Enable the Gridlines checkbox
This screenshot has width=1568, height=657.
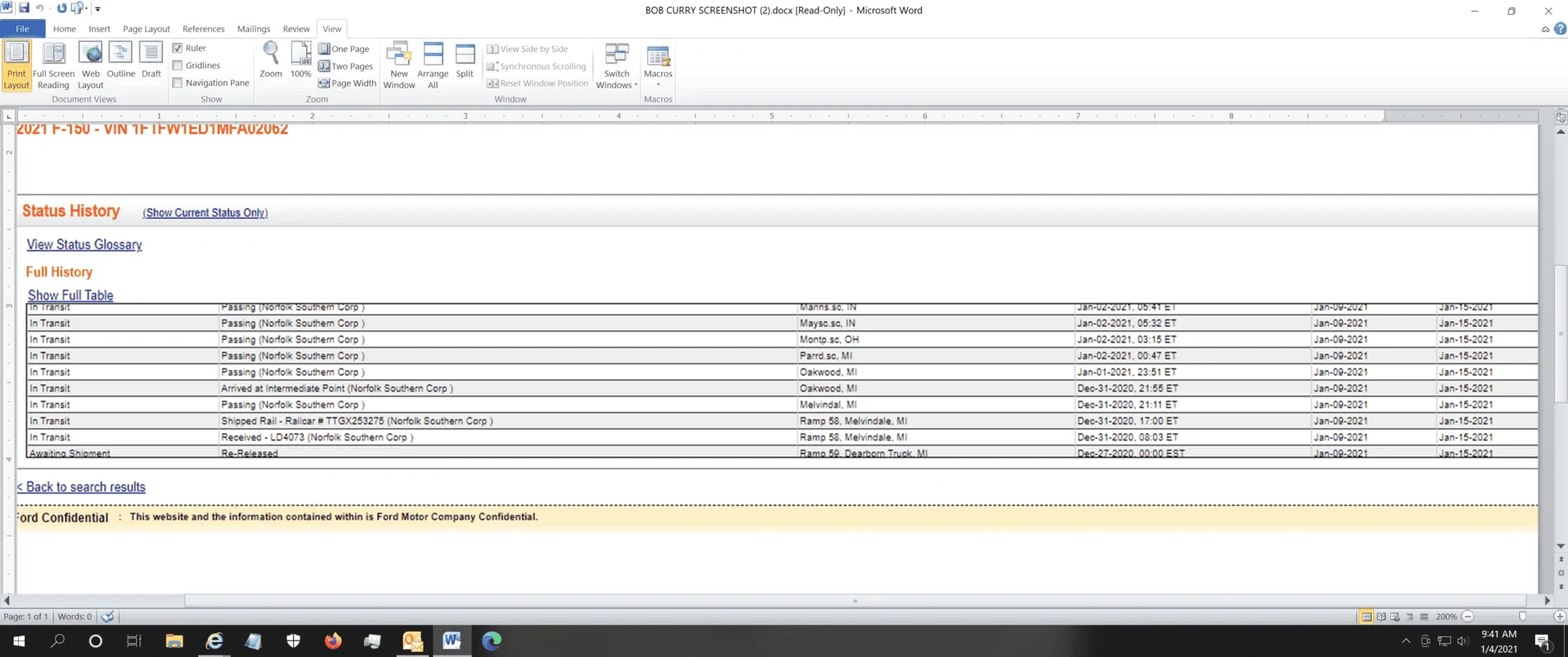(177, 65)
